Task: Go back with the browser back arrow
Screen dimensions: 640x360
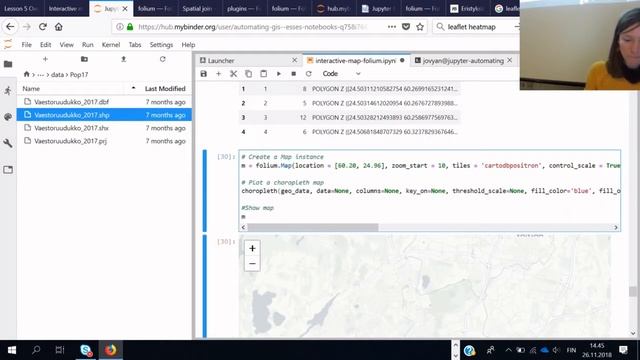Action: pos(10,27)
